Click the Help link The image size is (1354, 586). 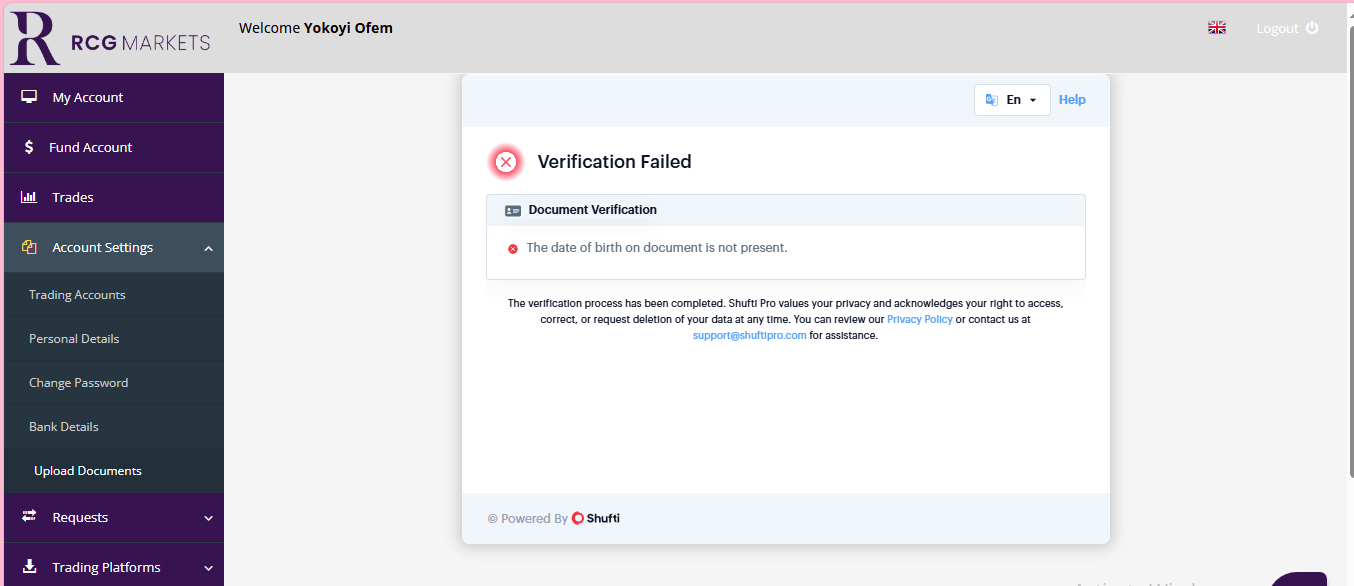(1072, 100)
